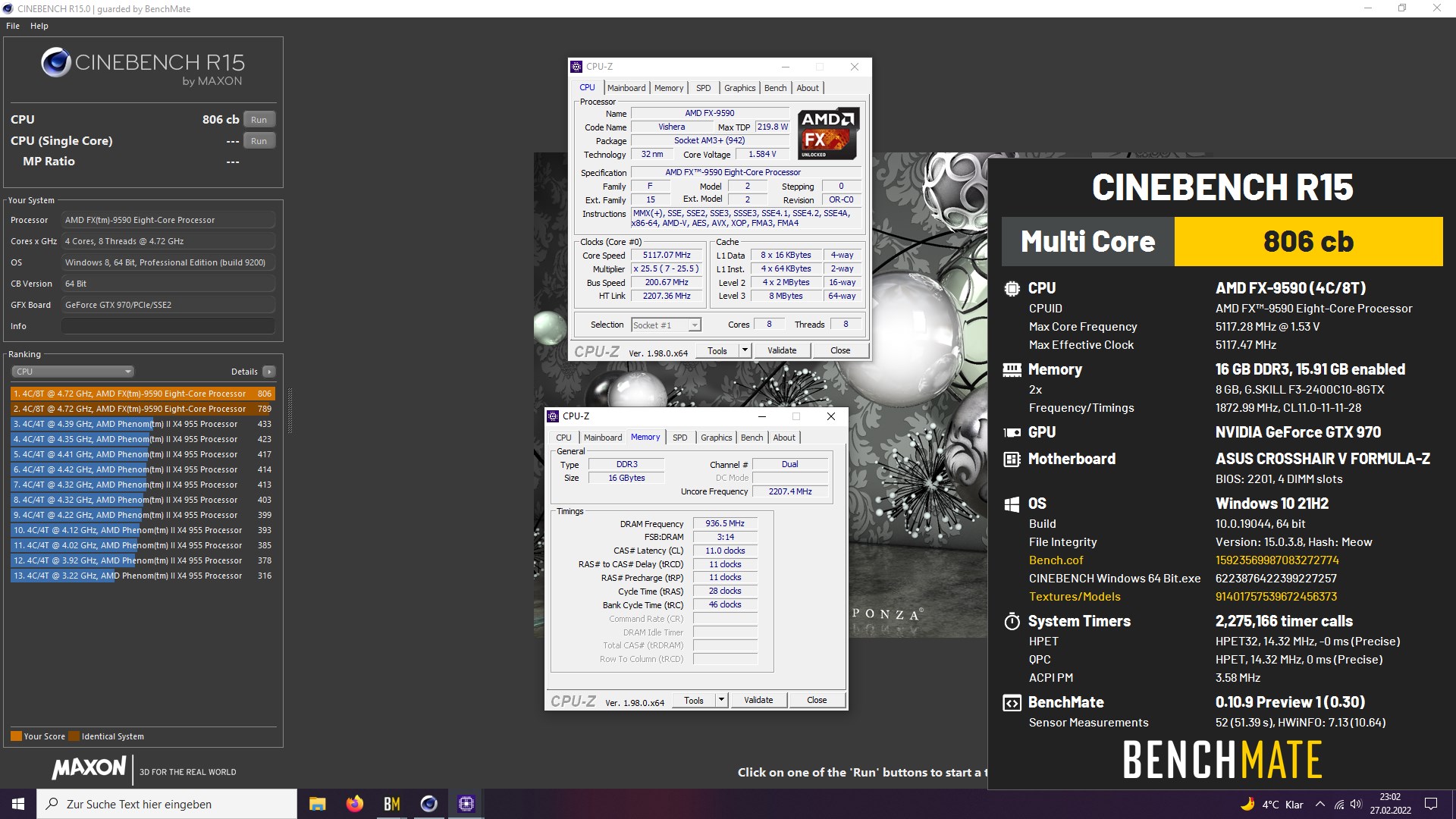Image resolution: width=1456 pixels, height=819 pixels.
Task: Open the File menu
Action: (13, 26)
